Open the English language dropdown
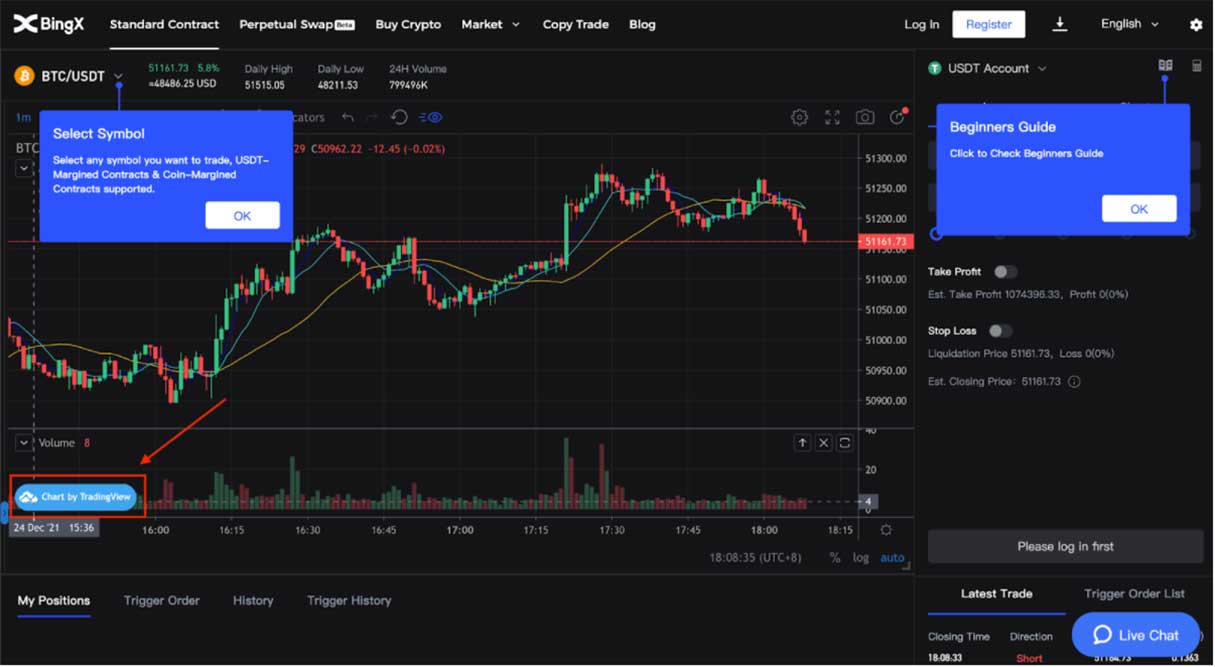This screenshot has height=667, width=1215. click(1130, 24)
